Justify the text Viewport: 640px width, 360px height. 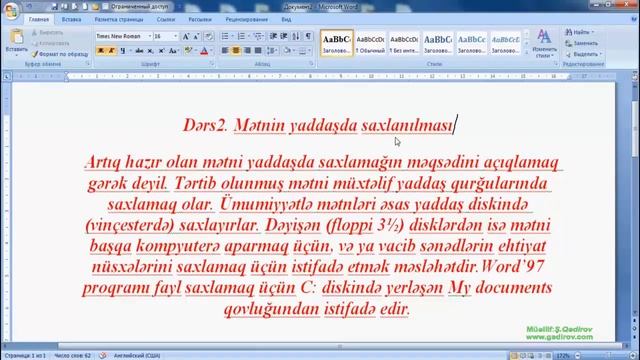click(258, 51)
